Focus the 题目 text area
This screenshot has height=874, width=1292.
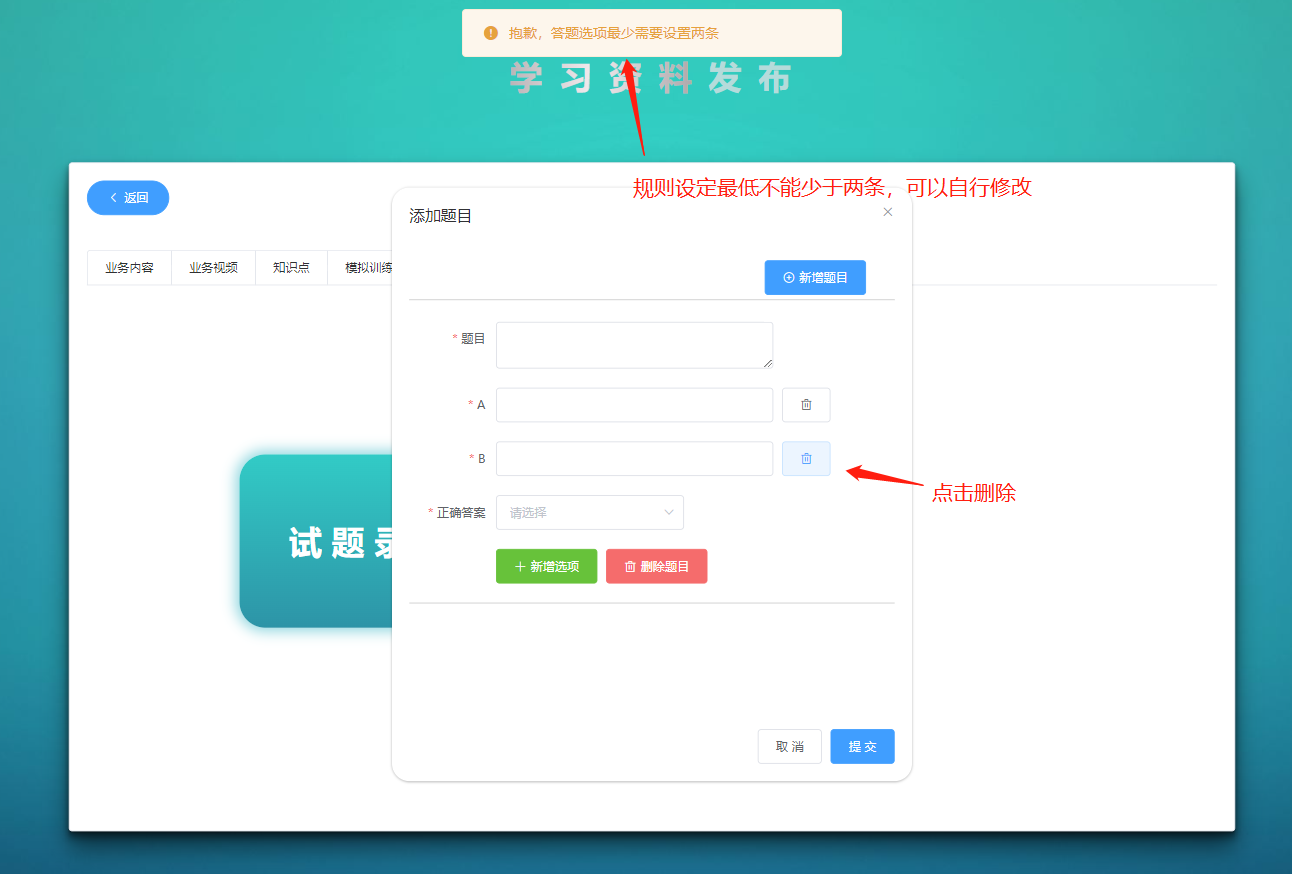point(634,345)
